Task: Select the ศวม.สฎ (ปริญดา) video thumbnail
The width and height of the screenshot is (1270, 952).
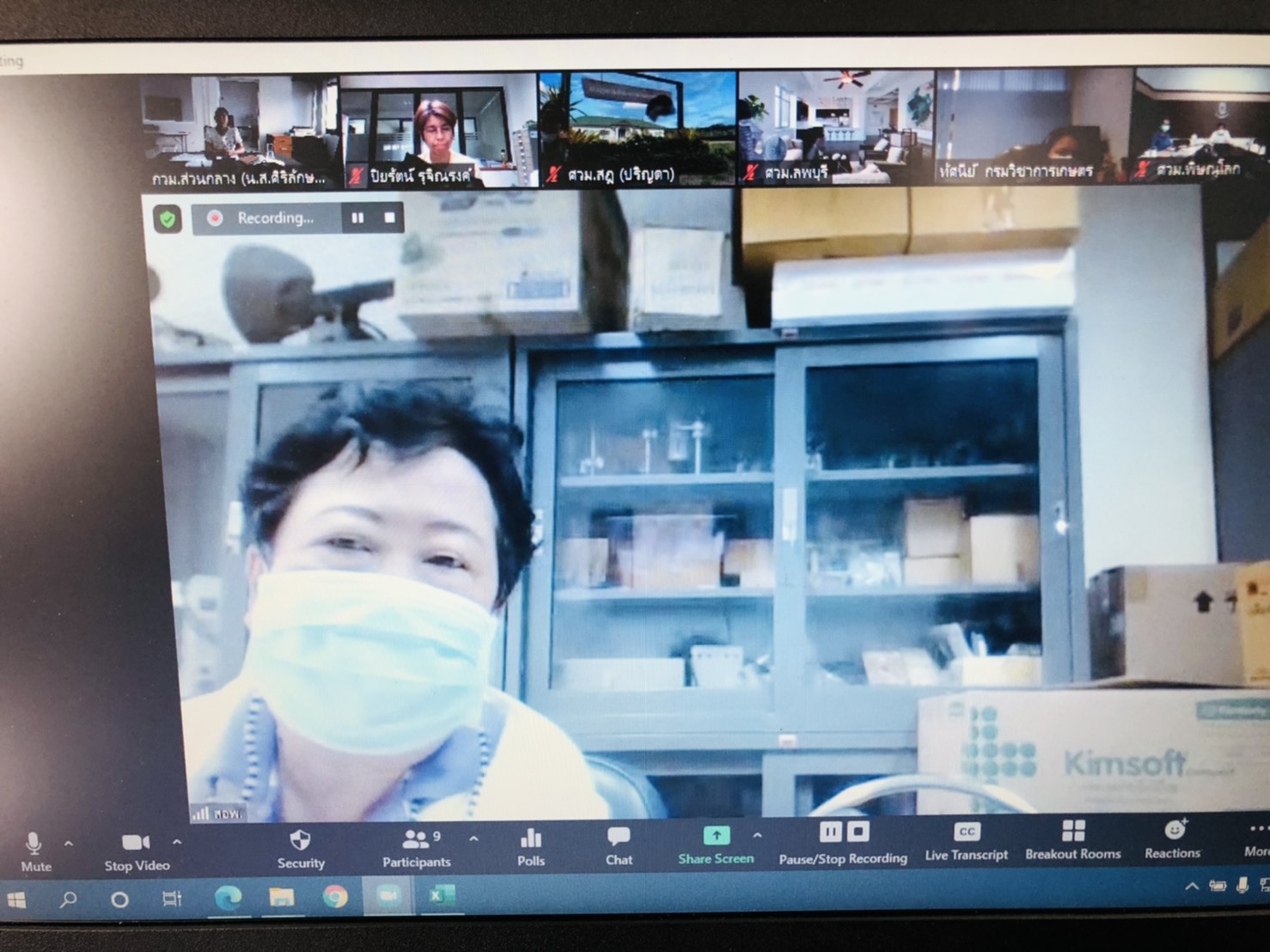Action: click(638, 129)
